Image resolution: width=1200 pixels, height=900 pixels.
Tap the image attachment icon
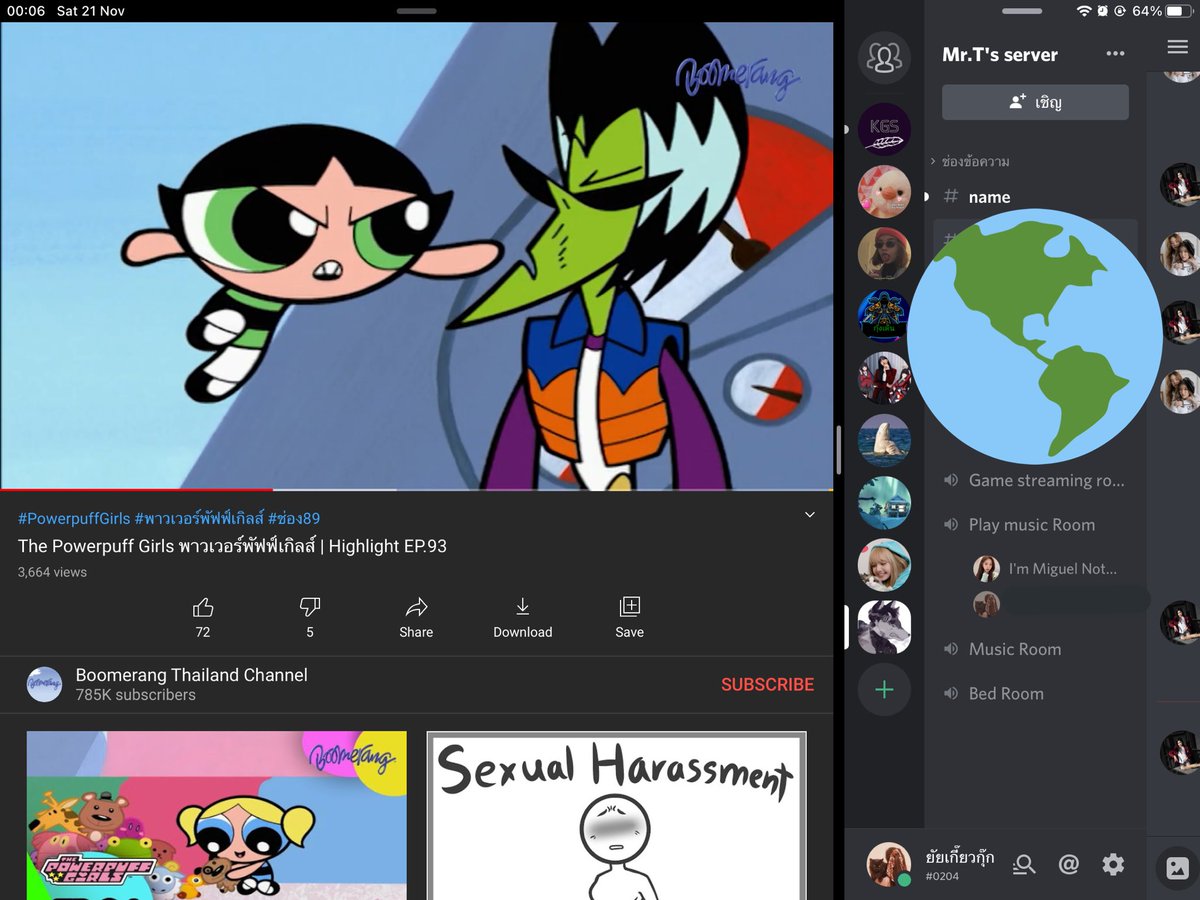(1177, 868)
